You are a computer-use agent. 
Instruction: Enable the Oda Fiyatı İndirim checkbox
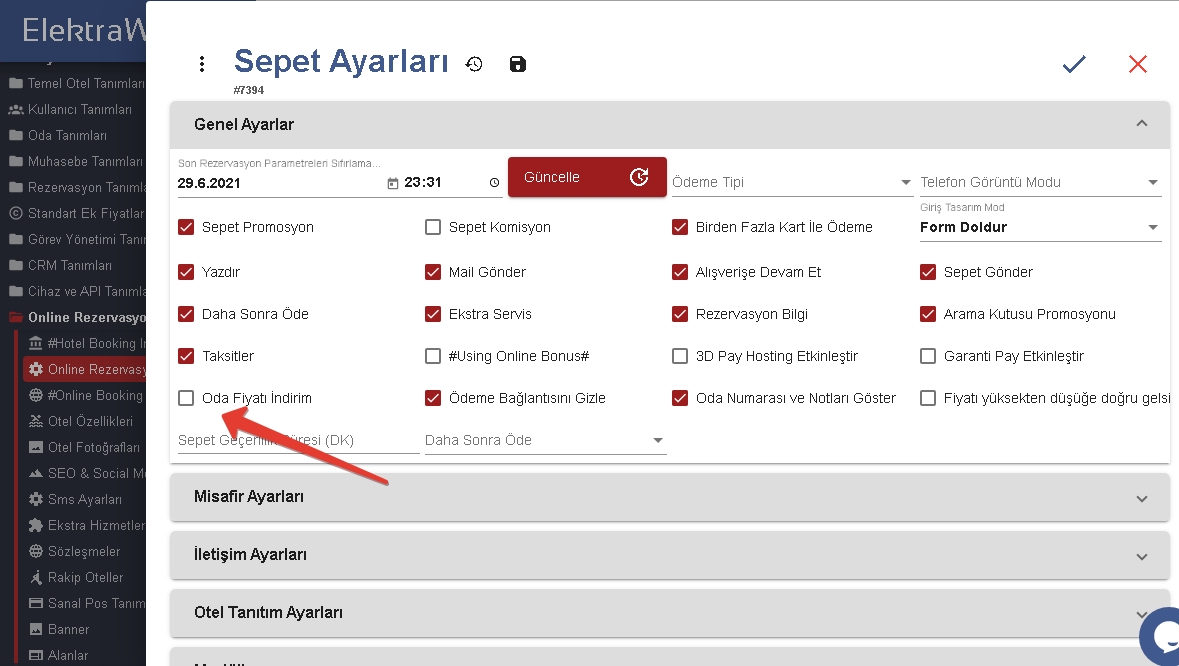186,398
